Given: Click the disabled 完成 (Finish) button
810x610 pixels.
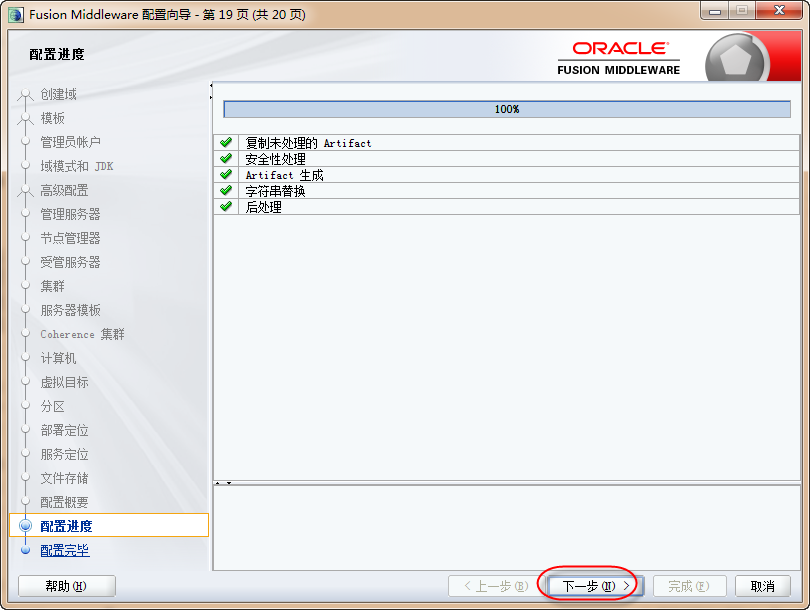Looking at the screenshot, I should pos(690,586).
